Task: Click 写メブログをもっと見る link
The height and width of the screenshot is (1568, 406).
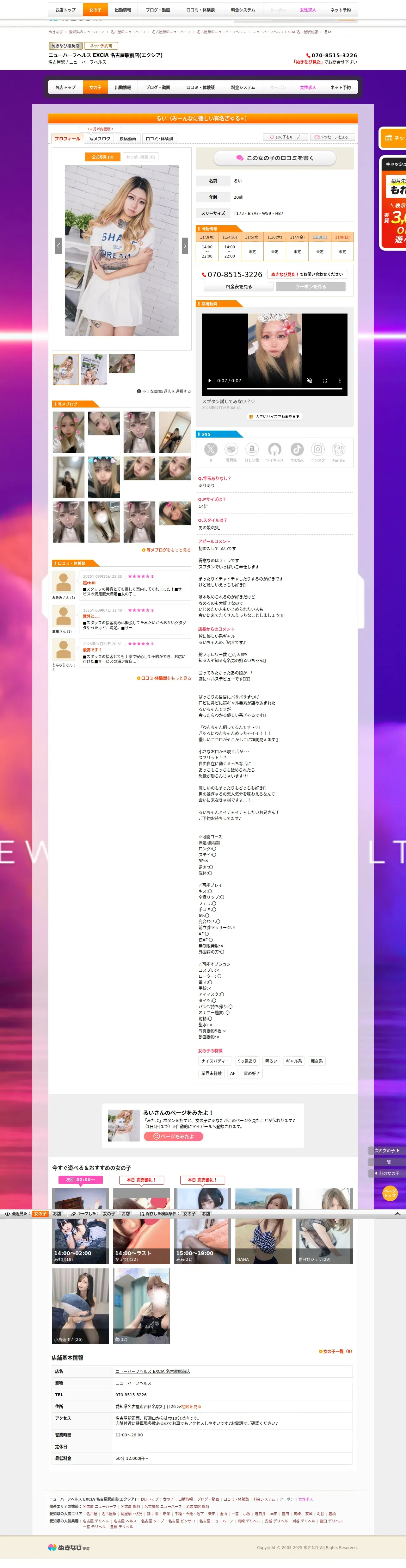Action: 166,550
